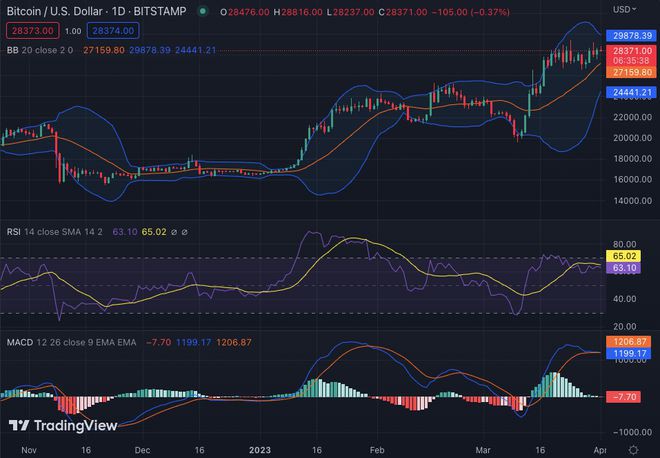660x458 pixels.
Task: Click the 80.00 RSI axis label
Action: click(x=625, y=244)
